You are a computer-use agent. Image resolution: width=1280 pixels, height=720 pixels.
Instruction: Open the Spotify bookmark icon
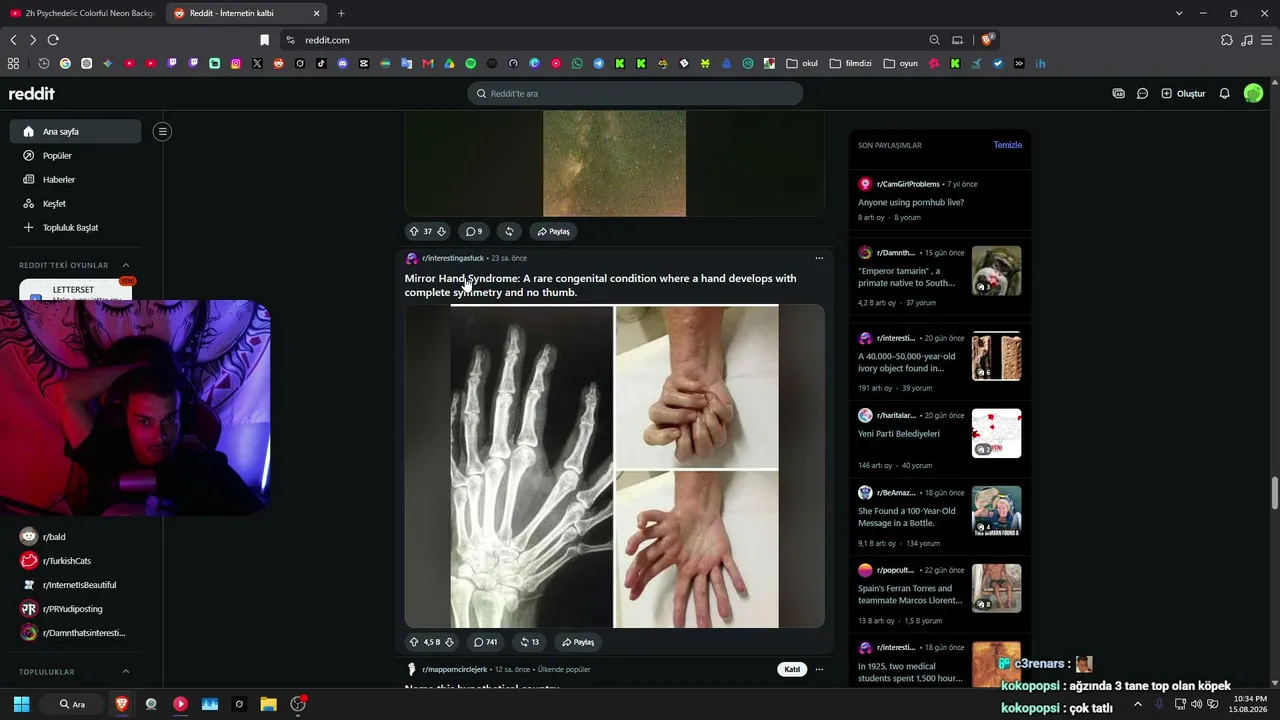[x=470, y=63]
